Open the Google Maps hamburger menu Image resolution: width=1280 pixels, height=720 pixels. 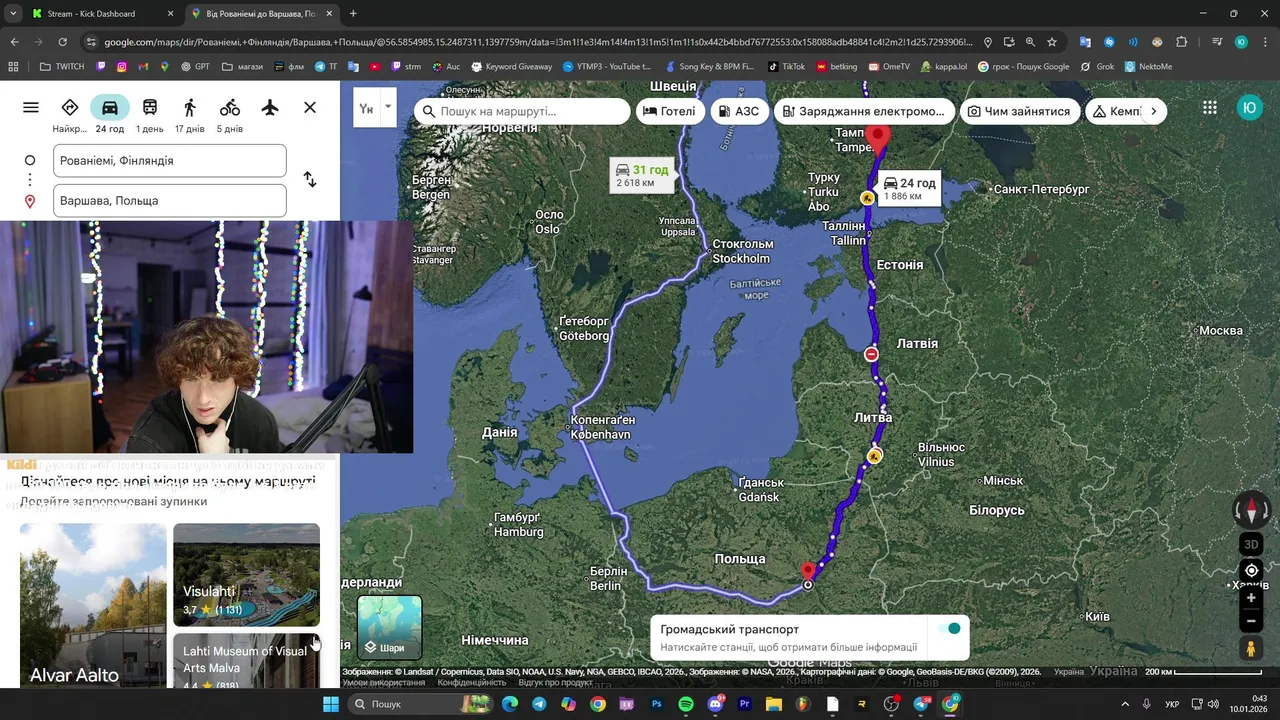tap(31, 108)
